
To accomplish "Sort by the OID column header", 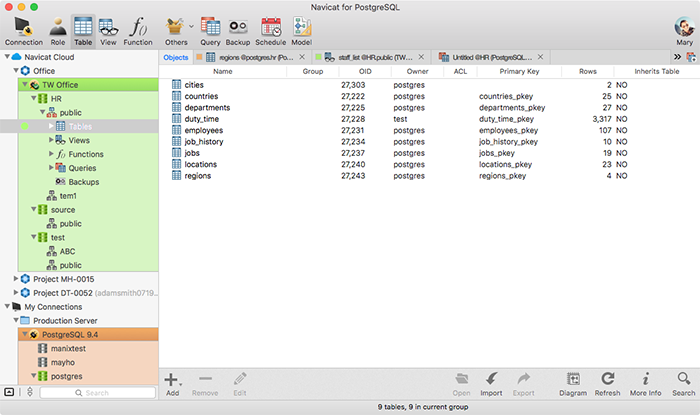I will (365, 71).
